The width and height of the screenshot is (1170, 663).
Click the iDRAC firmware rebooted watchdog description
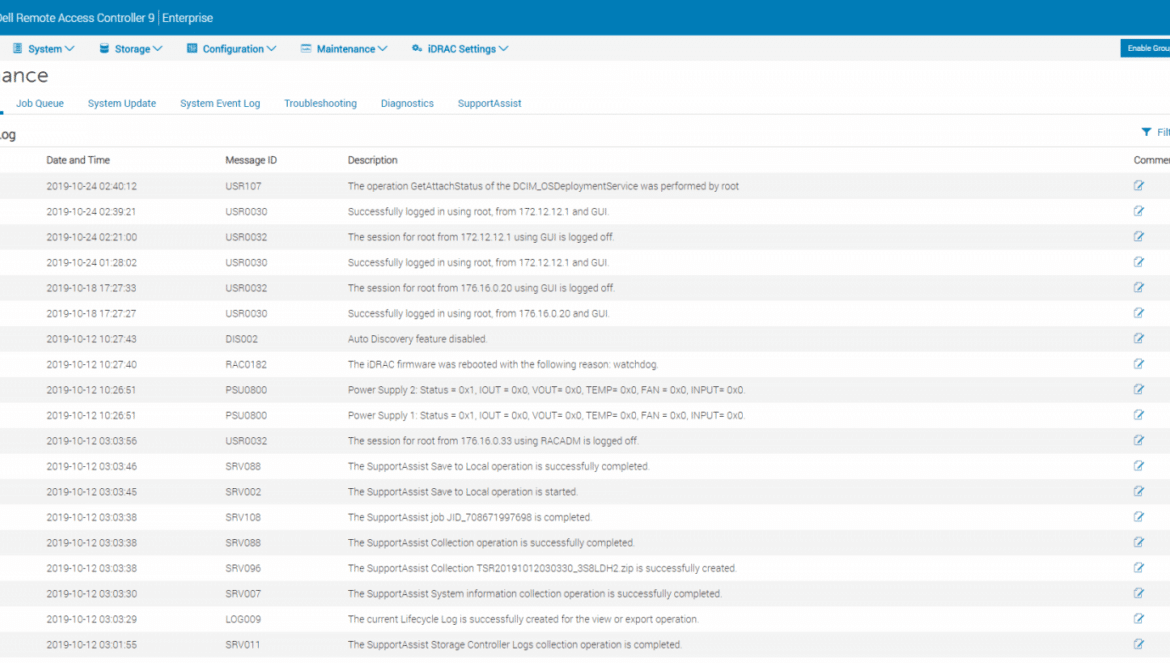coord(503,365)
